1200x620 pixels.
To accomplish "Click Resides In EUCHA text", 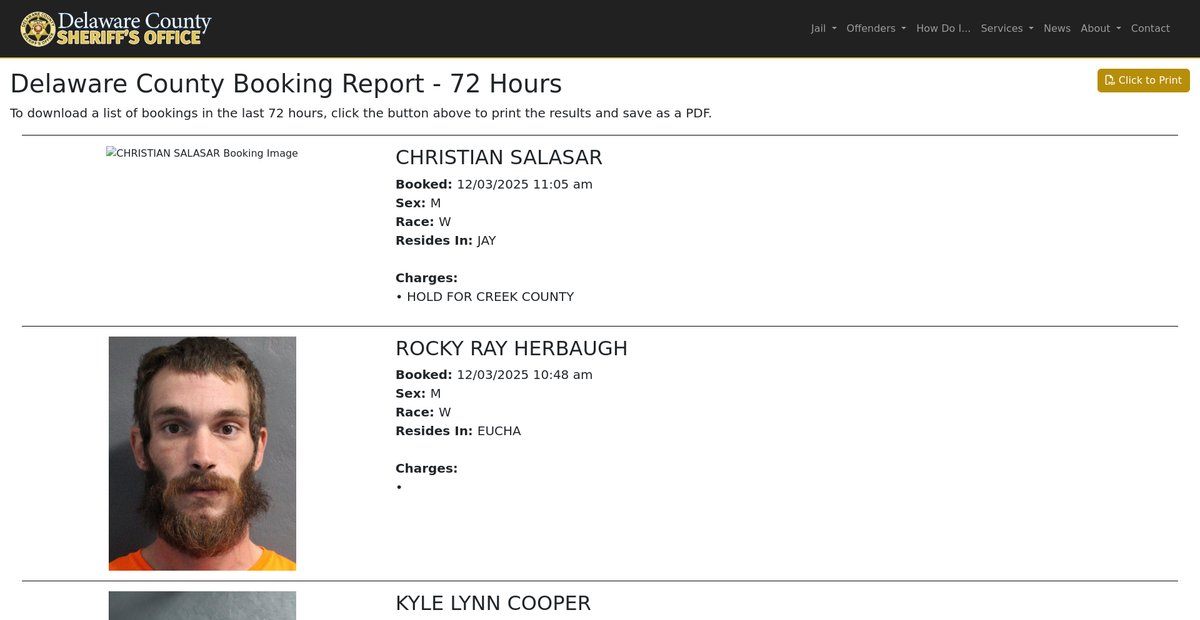I will point(458,431).
